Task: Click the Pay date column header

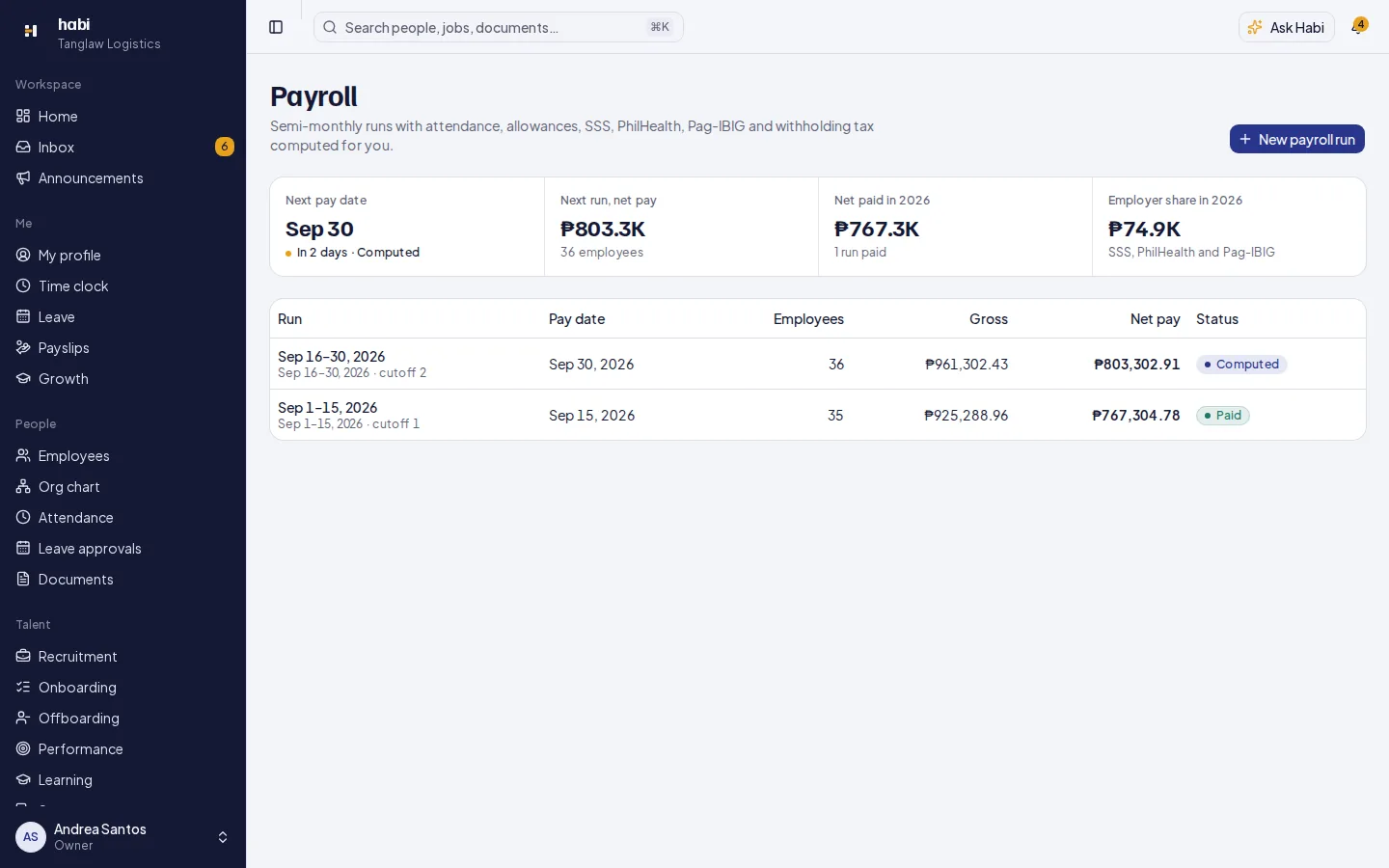Action: (577, 319)
